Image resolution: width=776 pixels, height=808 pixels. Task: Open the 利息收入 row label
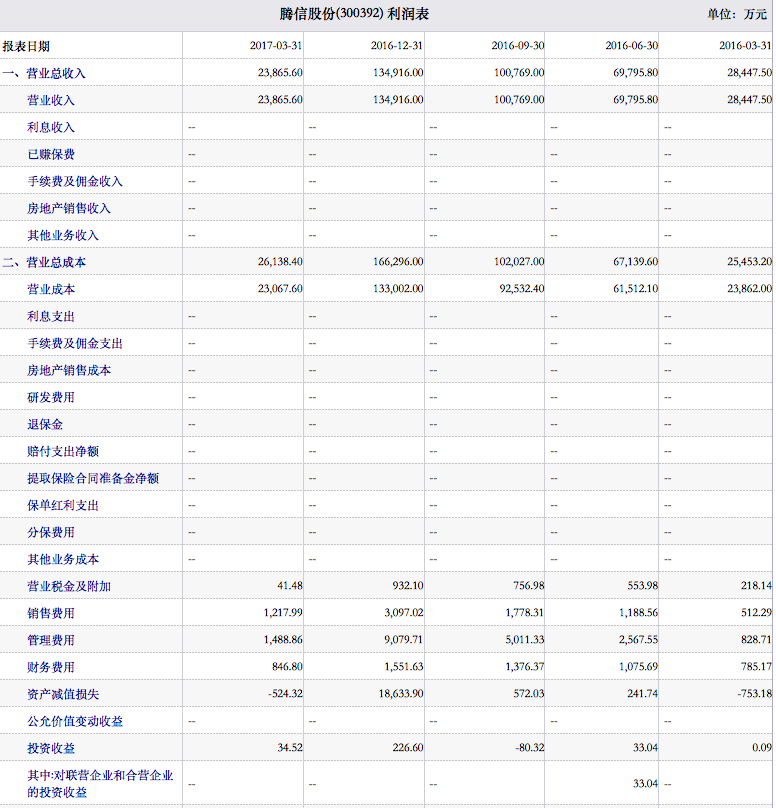50,127
